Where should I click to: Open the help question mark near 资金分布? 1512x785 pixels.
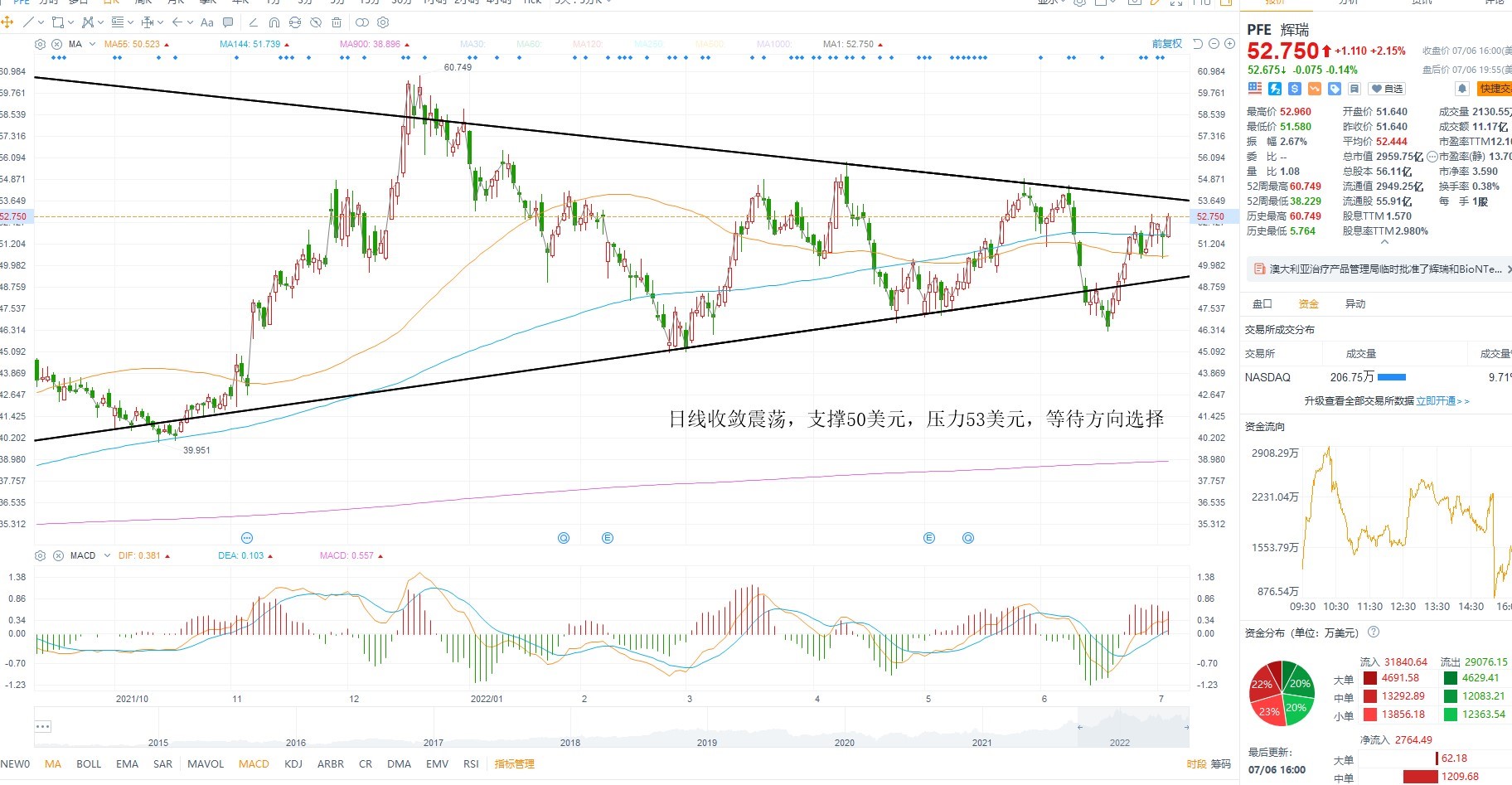[x=1374, y=632]
